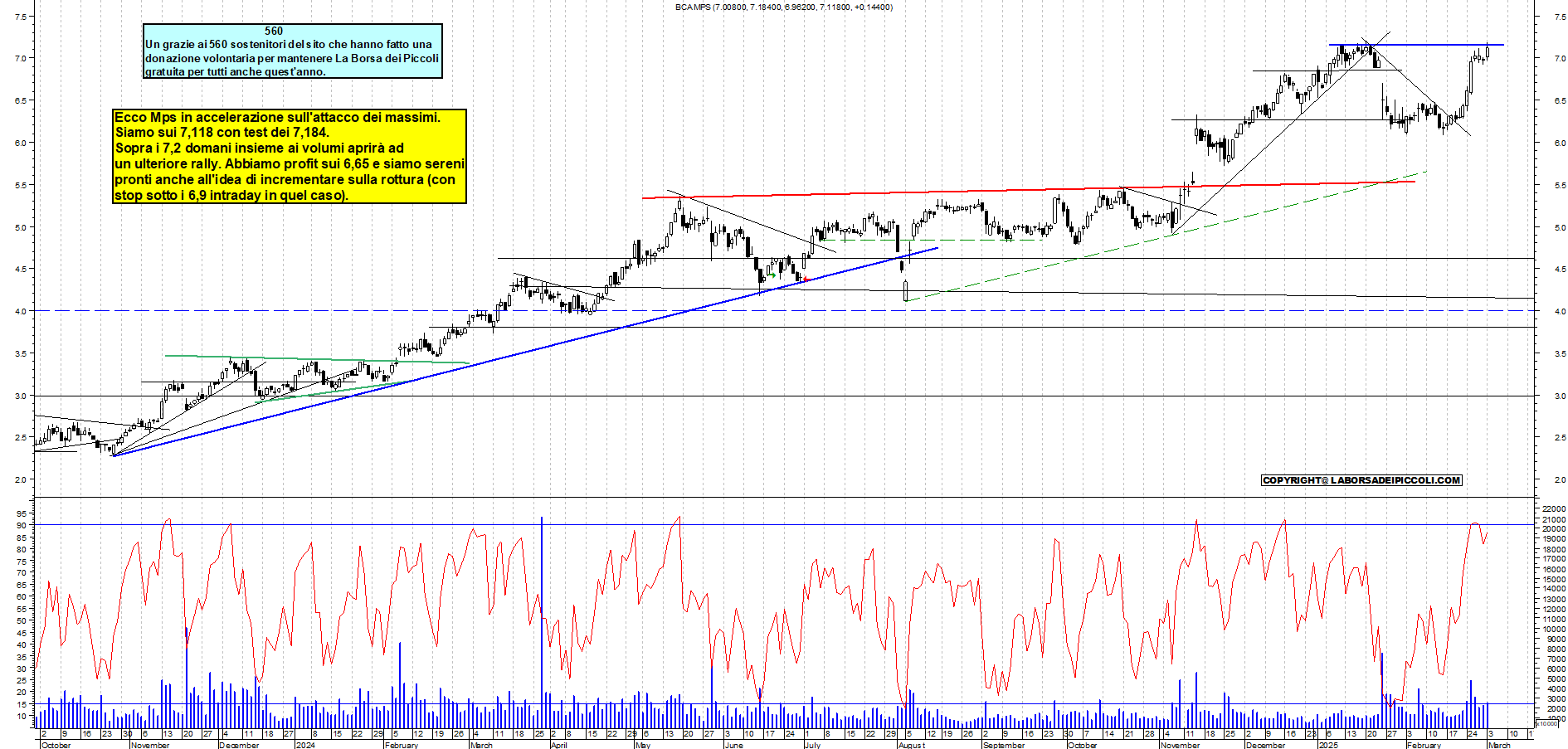Image resolution: width=1568 pixels, height=749 pixels.
Task: Click the '55' oscillator scale label
Action: (21, 609)
